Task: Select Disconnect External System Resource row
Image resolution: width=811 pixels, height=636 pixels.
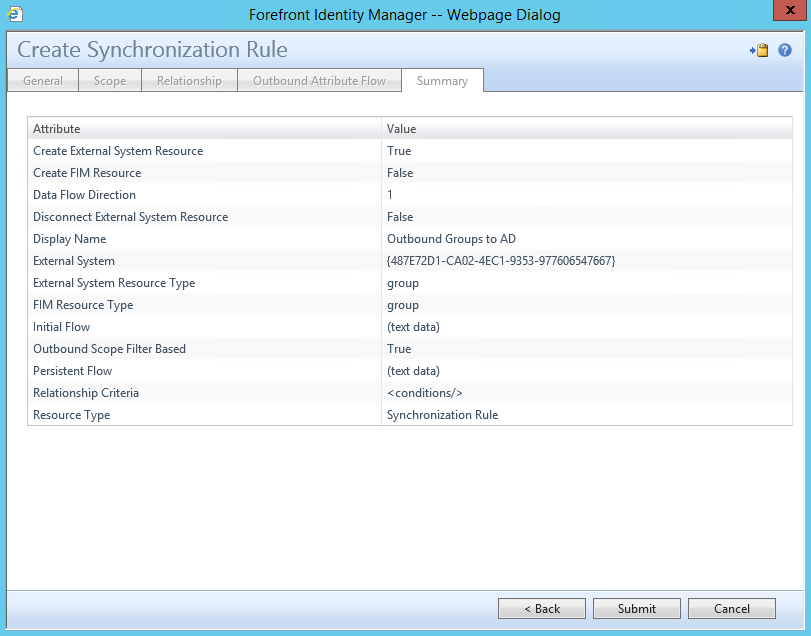Action: 410,217
